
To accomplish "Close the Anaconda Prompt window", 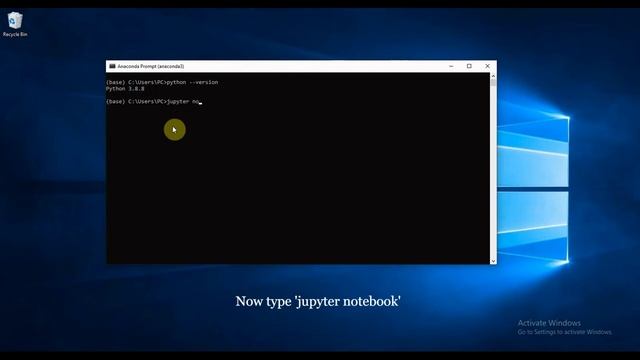I will [487, 66].
